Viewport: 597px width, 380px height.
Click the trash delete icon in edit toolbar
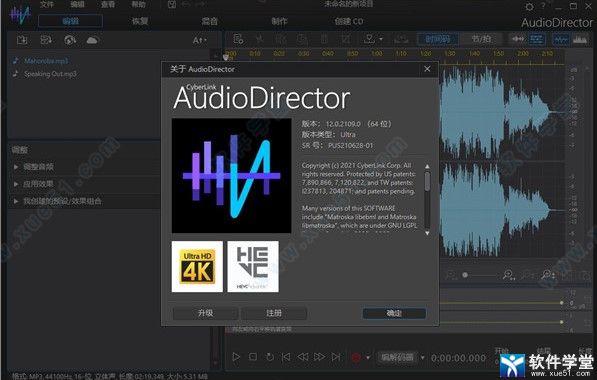(324, 39)
